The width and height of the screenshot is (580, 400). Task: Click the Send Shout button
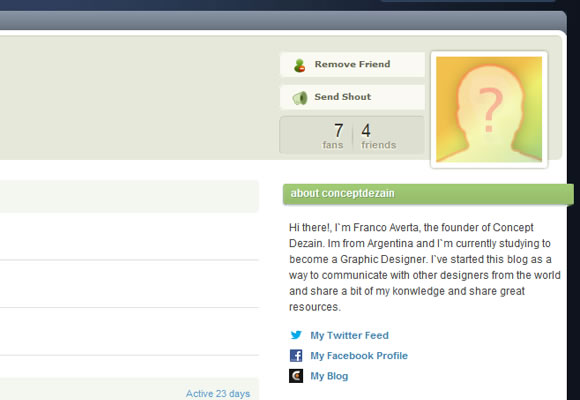pyautogui.click(x=352, y=97)
